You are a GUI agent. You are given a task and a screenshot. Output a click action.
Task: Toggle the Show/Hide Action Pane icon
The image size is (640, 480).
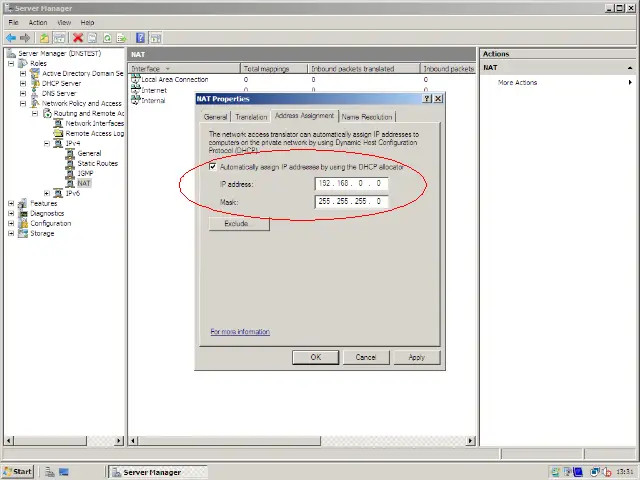pyautogui.click(x=155, y=38)
